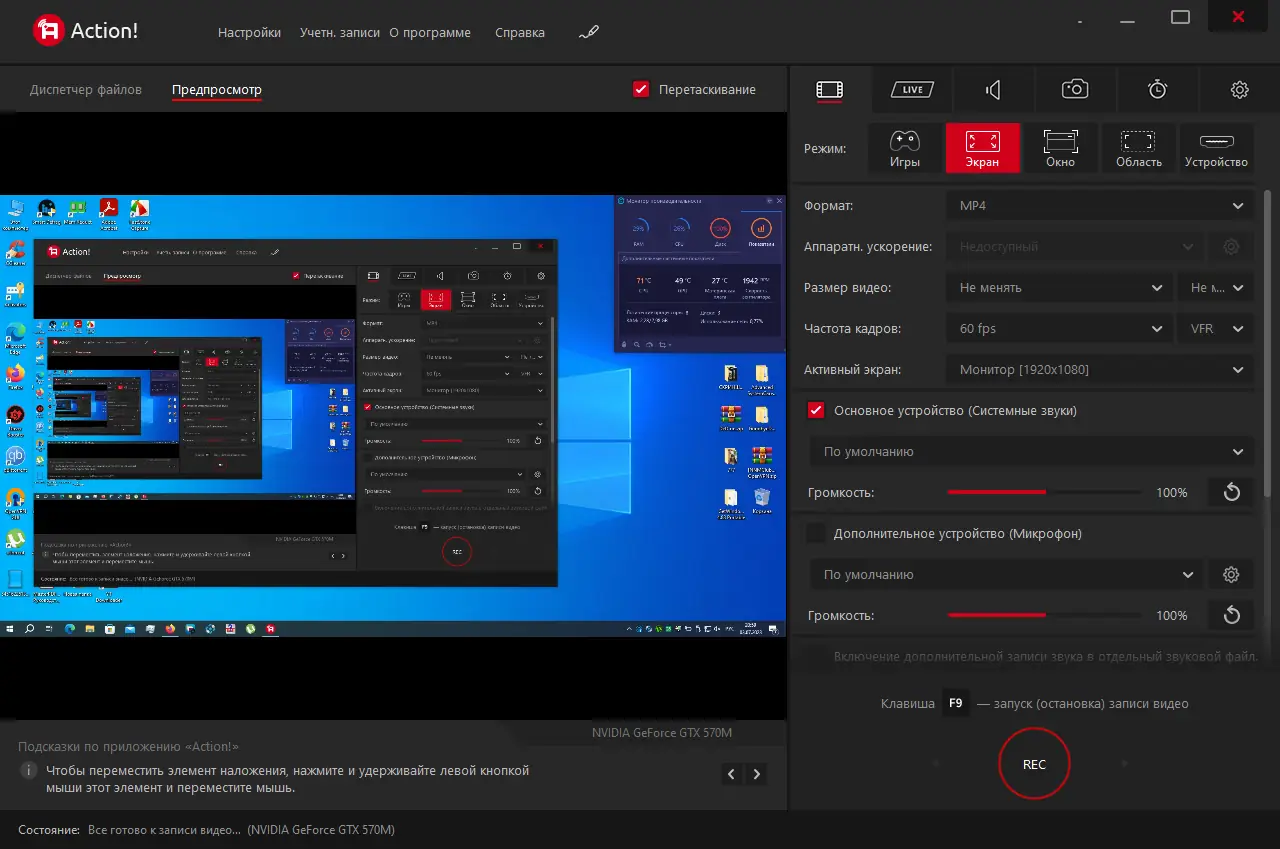This screenshot has width=1280, height=849.
Task: Open the benchmark stopwatch tab
Action: [1157, 90]
